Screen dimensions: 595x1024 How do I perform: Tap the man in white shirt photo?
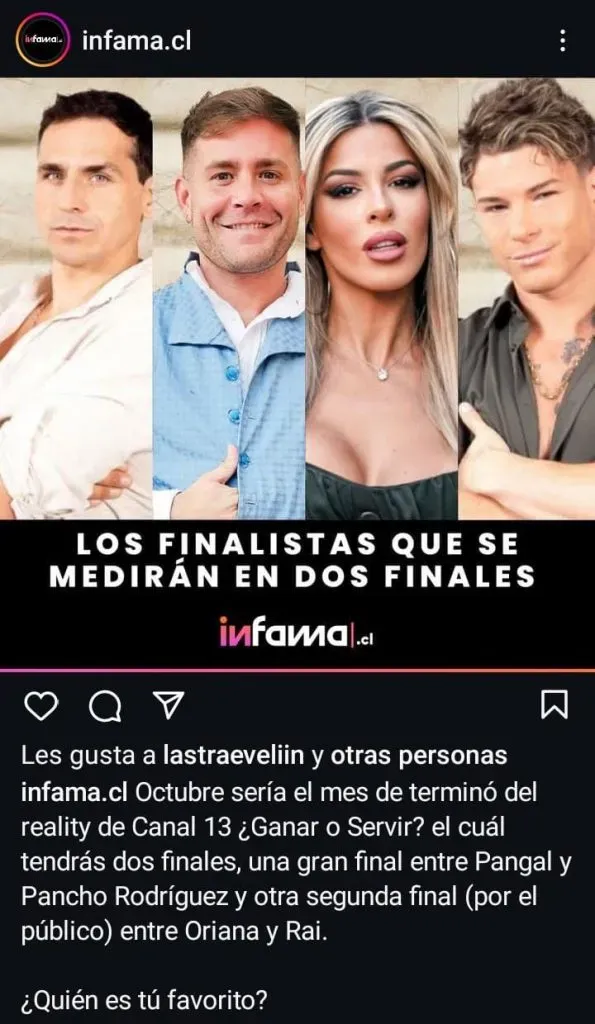point(76,298)
